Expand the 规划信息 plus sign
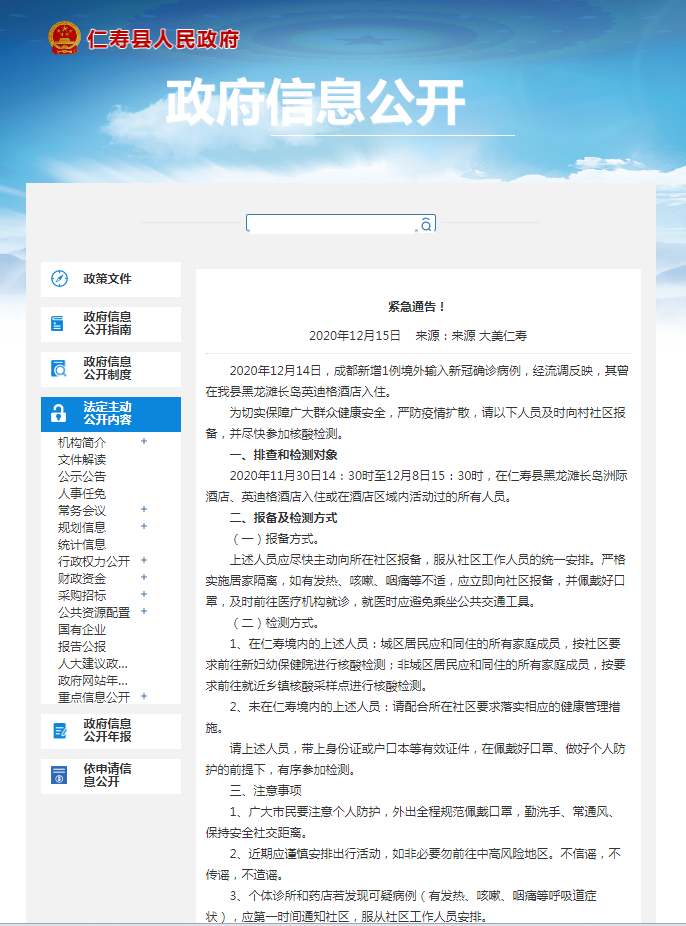The height and width of the screenshot is (926, 686). click(x=143, y=526)
